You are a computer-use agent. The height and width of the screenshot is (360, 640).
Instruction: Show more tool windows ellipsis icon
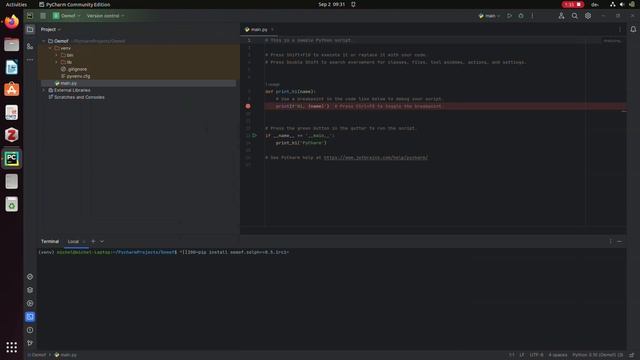pyautogui.click(x=30, y=60)
